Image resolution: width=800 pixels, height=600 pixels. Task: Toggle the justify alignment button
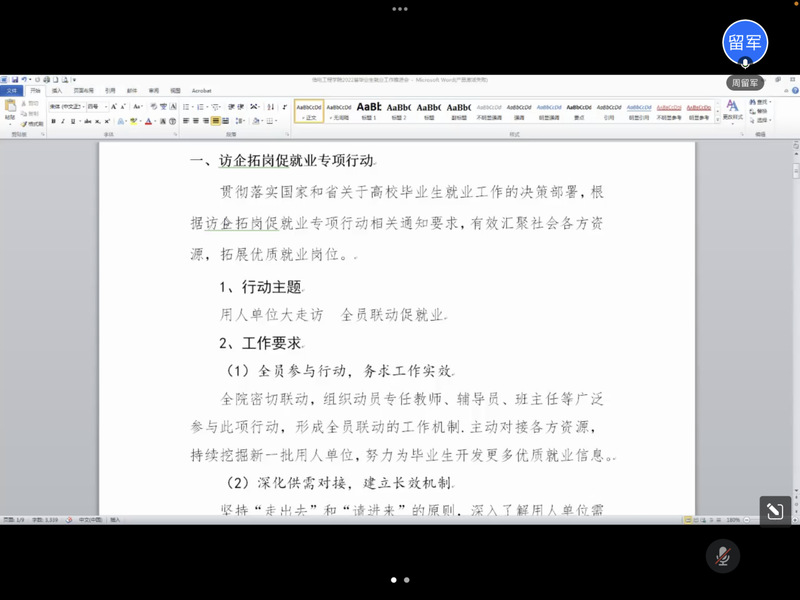[x=215, y=121]
